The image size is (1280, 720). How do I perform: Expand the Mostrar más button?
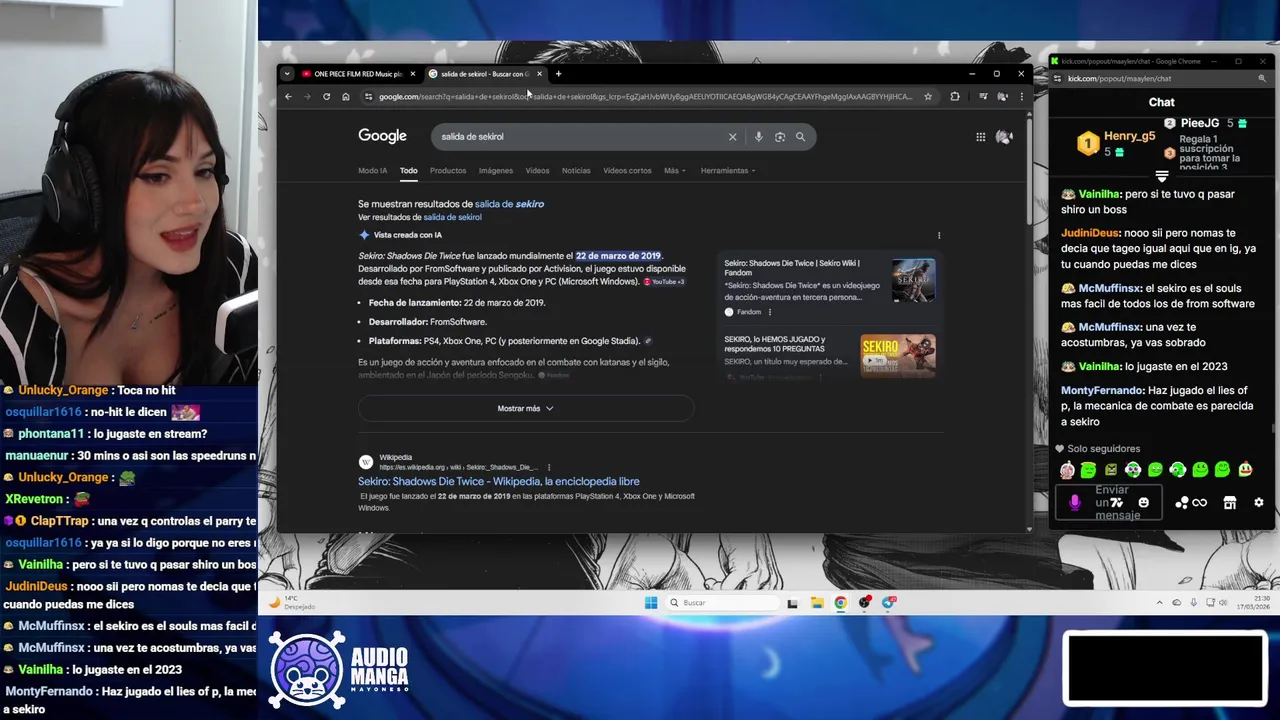[526, 408]
